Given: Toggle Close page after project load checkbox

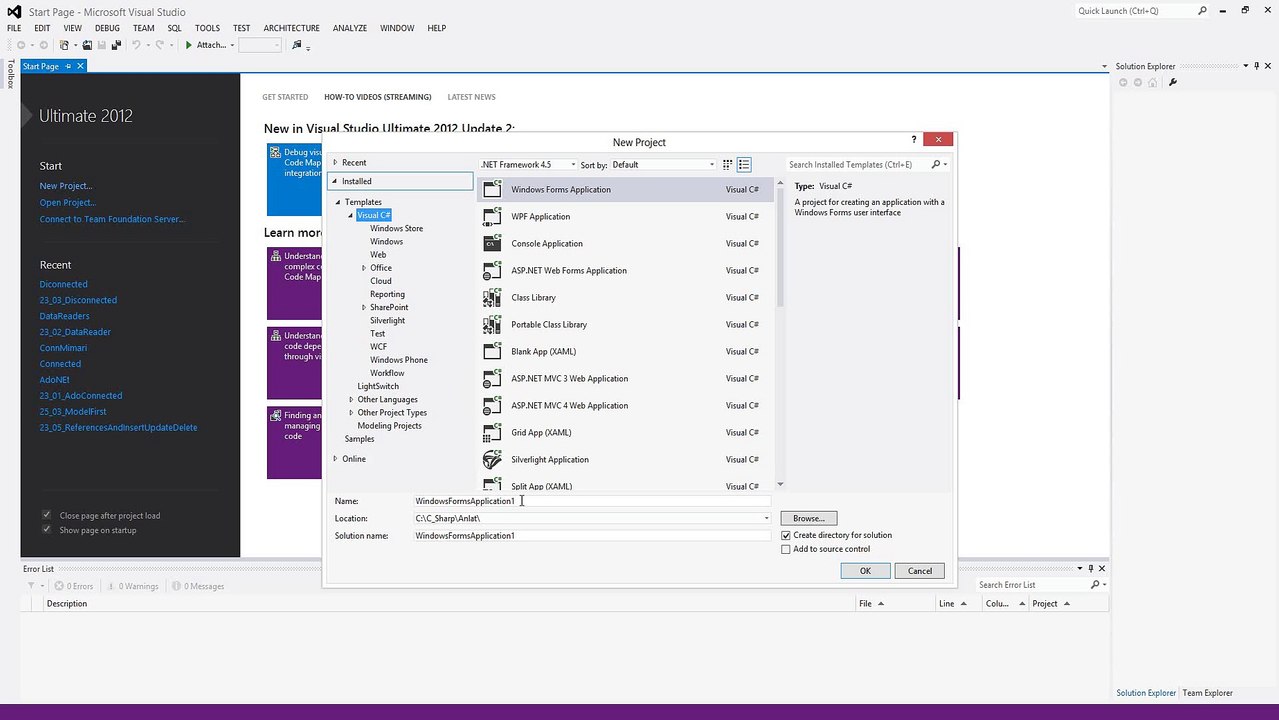Looking at the screenshot, I should pos(46,515).
